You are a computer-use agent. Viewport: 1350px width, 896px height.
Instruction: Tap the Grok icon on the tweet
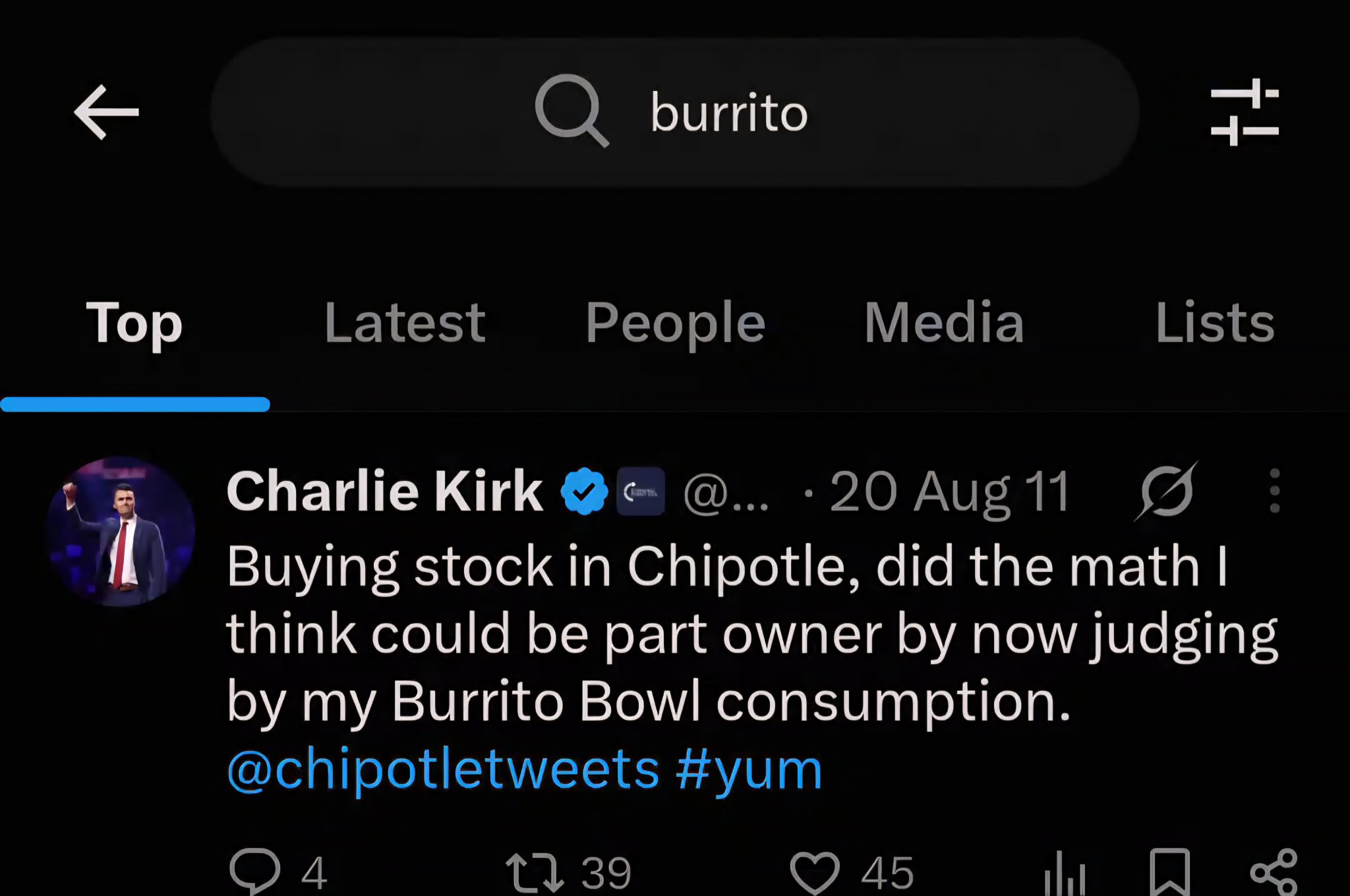pos(1165,491)
